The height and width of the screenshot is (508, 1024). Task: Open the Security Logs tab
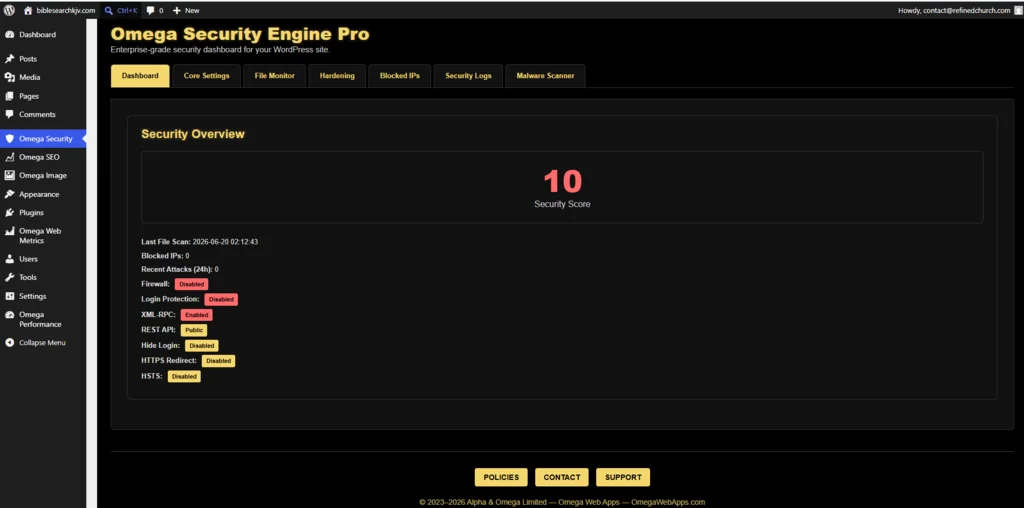[468, 76]
